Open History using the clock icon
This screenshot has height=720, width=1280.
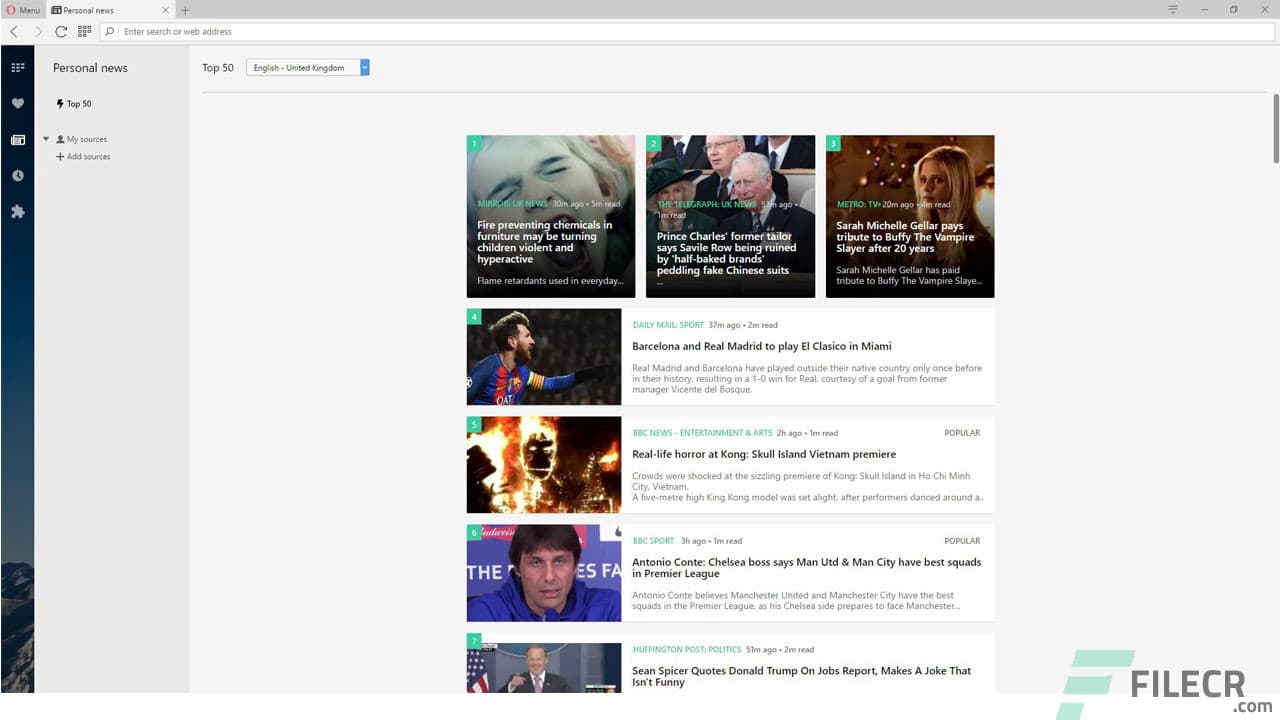click(17, 175)
